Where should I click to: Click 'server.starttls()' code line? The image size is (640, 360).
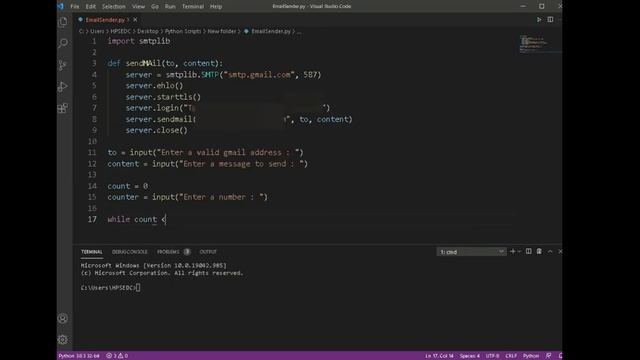[x=163, y=97]
